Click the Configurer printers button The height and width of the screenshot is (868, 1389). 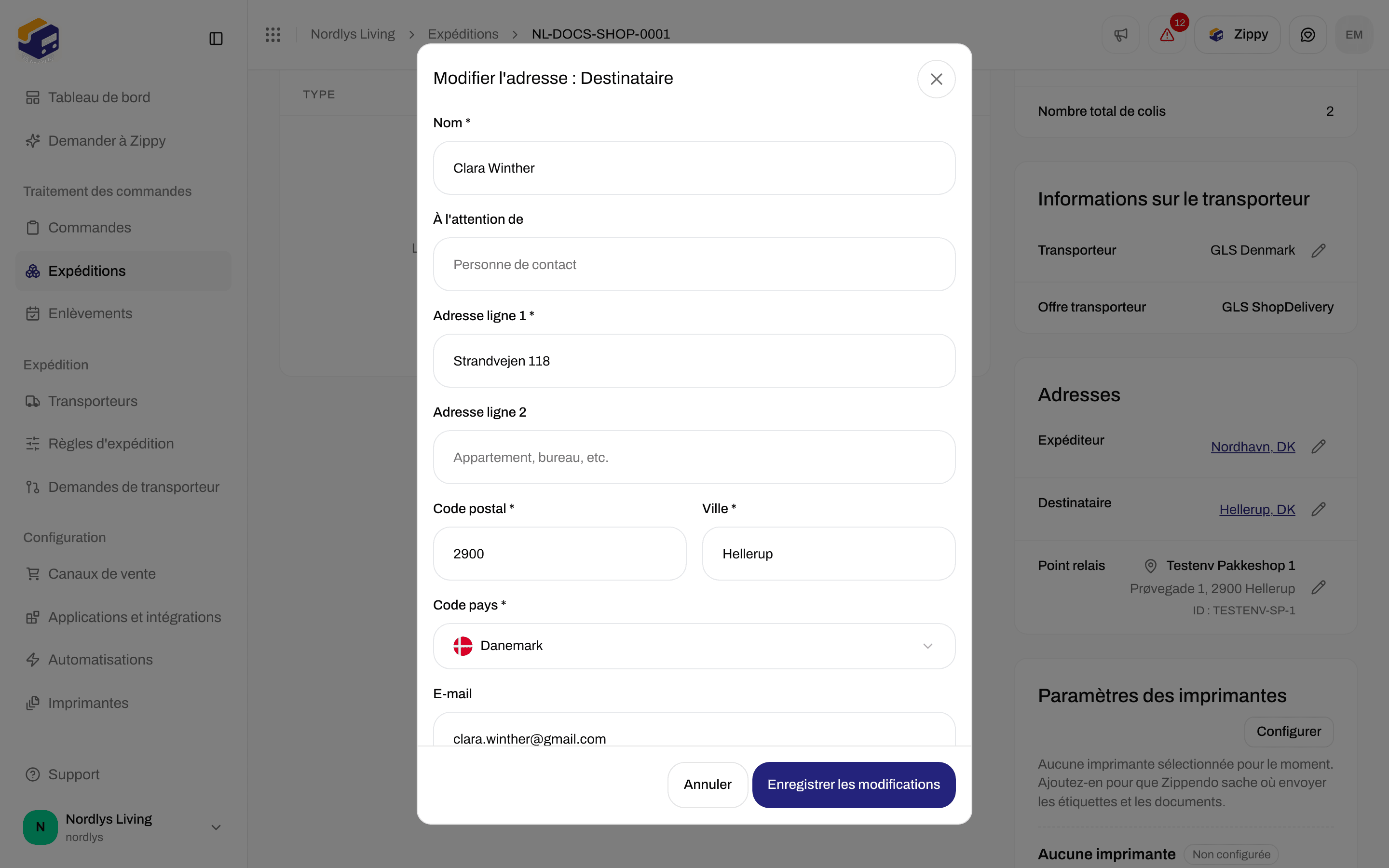[1289, 732]
